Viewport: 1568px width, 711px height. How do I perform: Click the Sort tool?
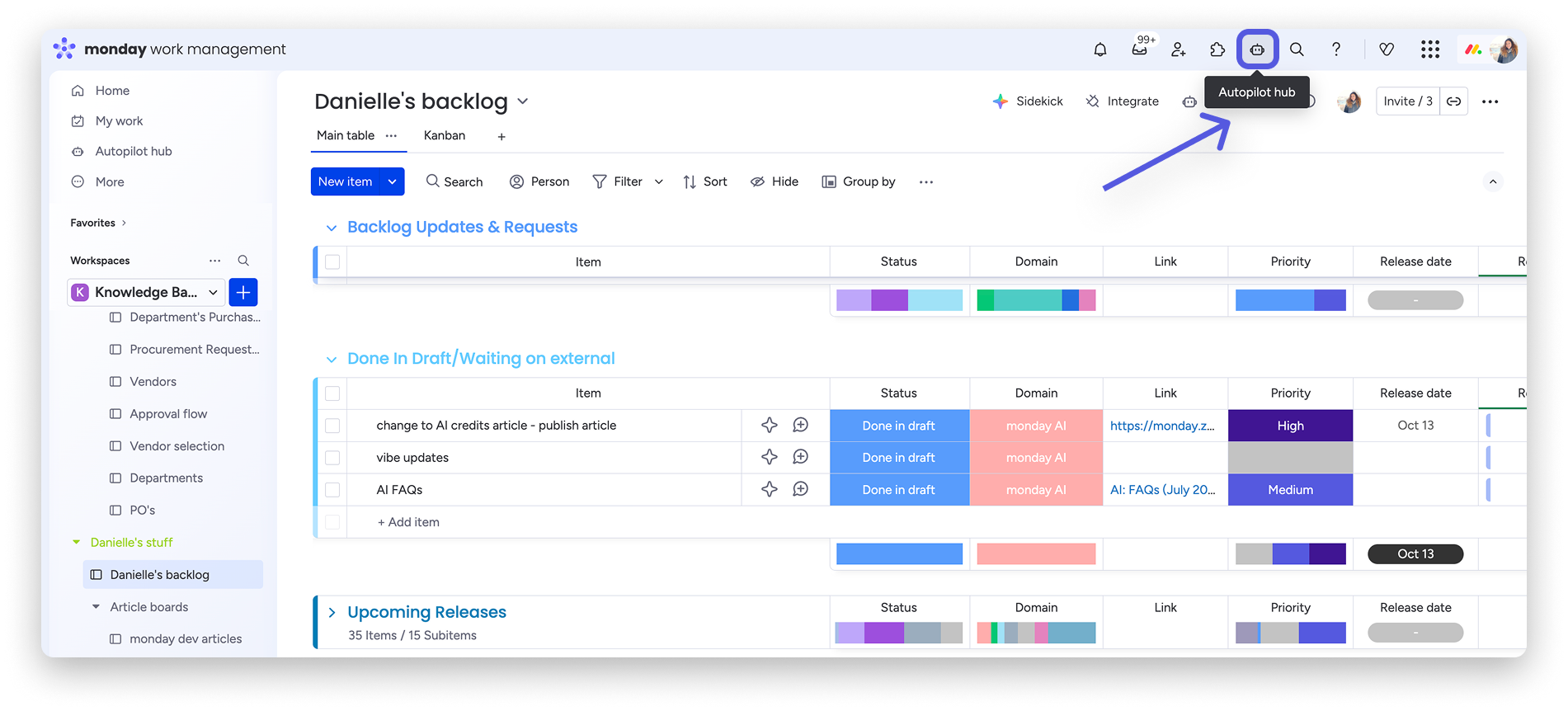tap(705, 181)
